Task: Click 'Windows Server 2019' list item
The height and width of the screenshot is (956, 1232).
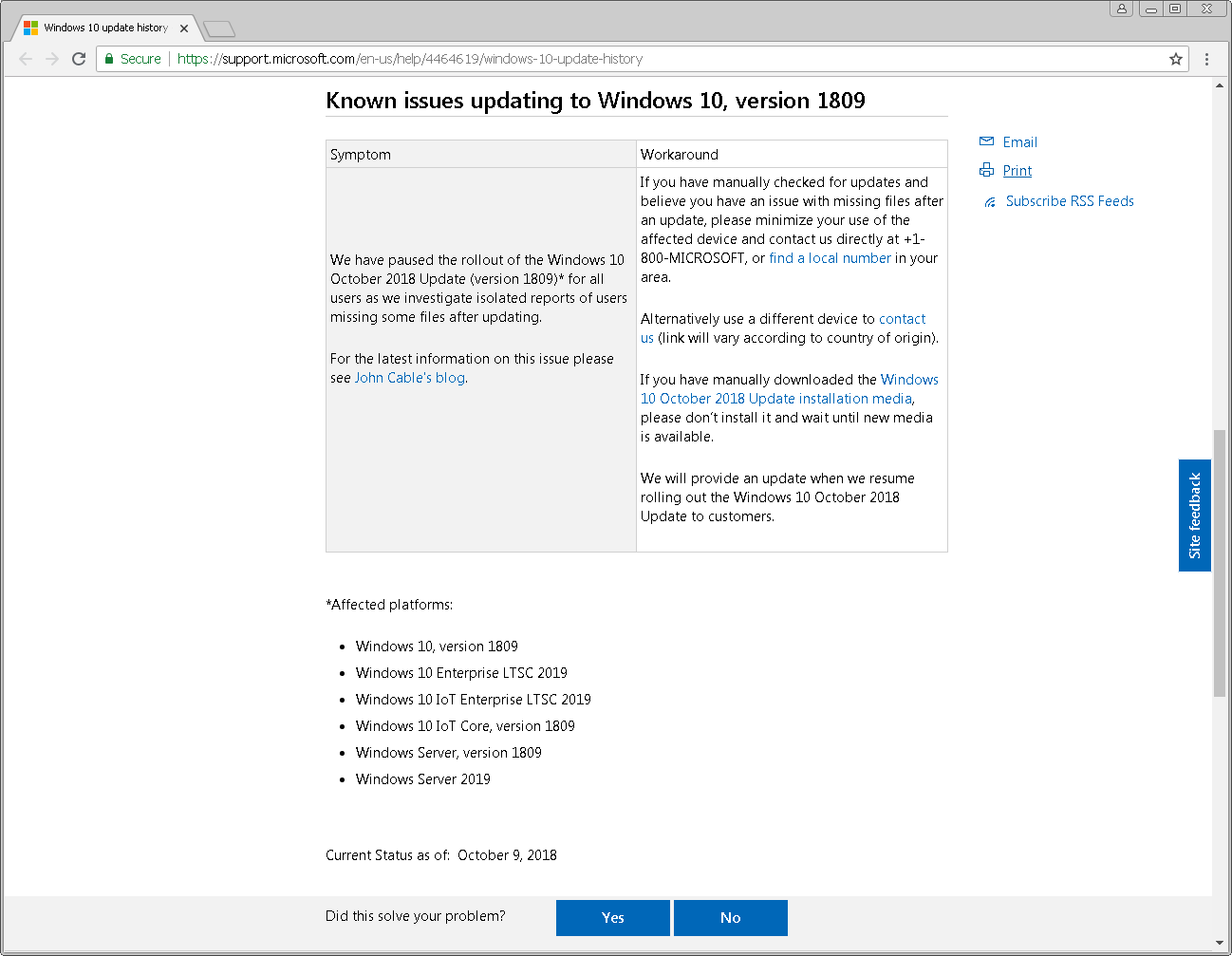Action: [423, 779]
